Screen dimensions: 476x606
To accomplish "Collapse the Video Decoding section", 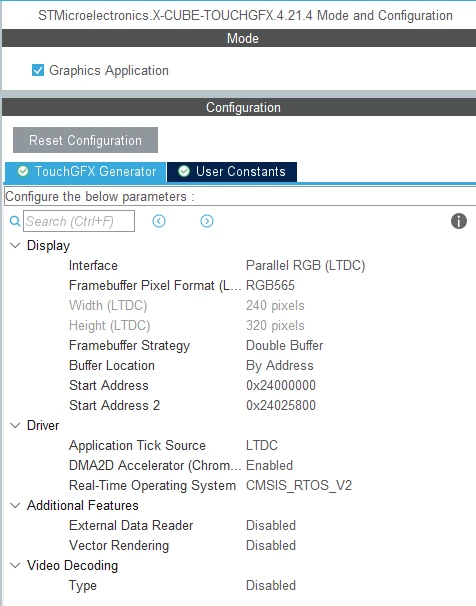I will (x=15, y=565).
